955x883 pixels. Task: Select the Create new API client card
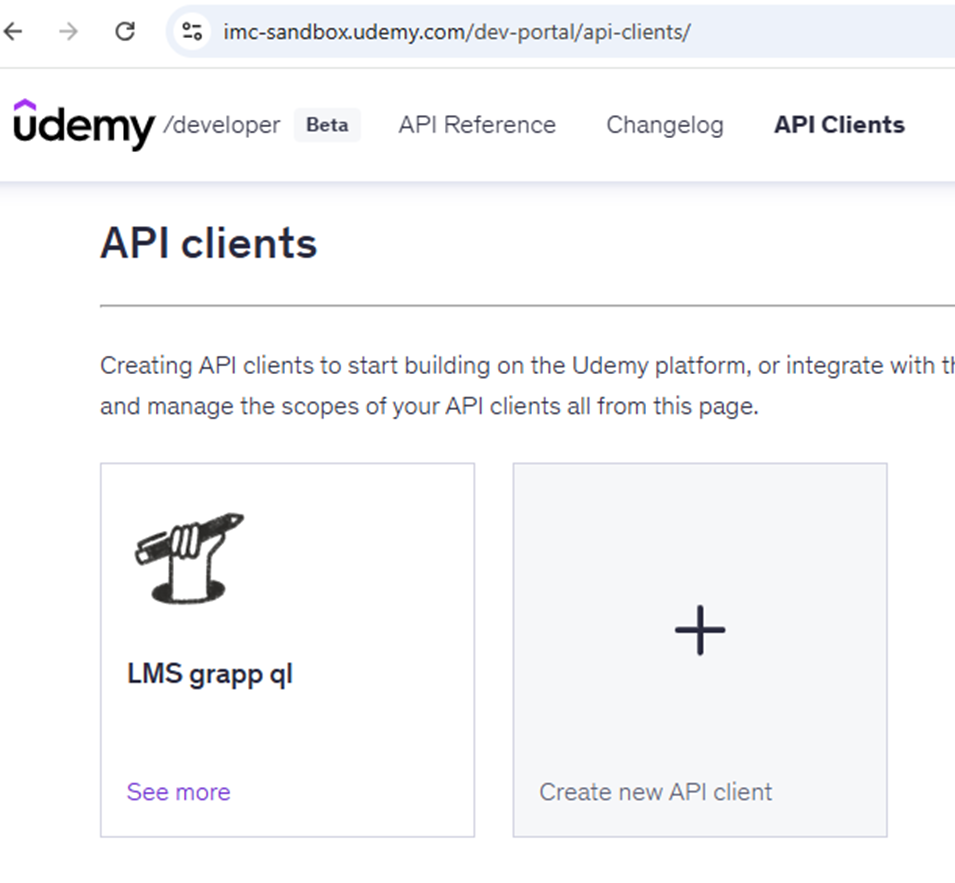coord(700,650)
